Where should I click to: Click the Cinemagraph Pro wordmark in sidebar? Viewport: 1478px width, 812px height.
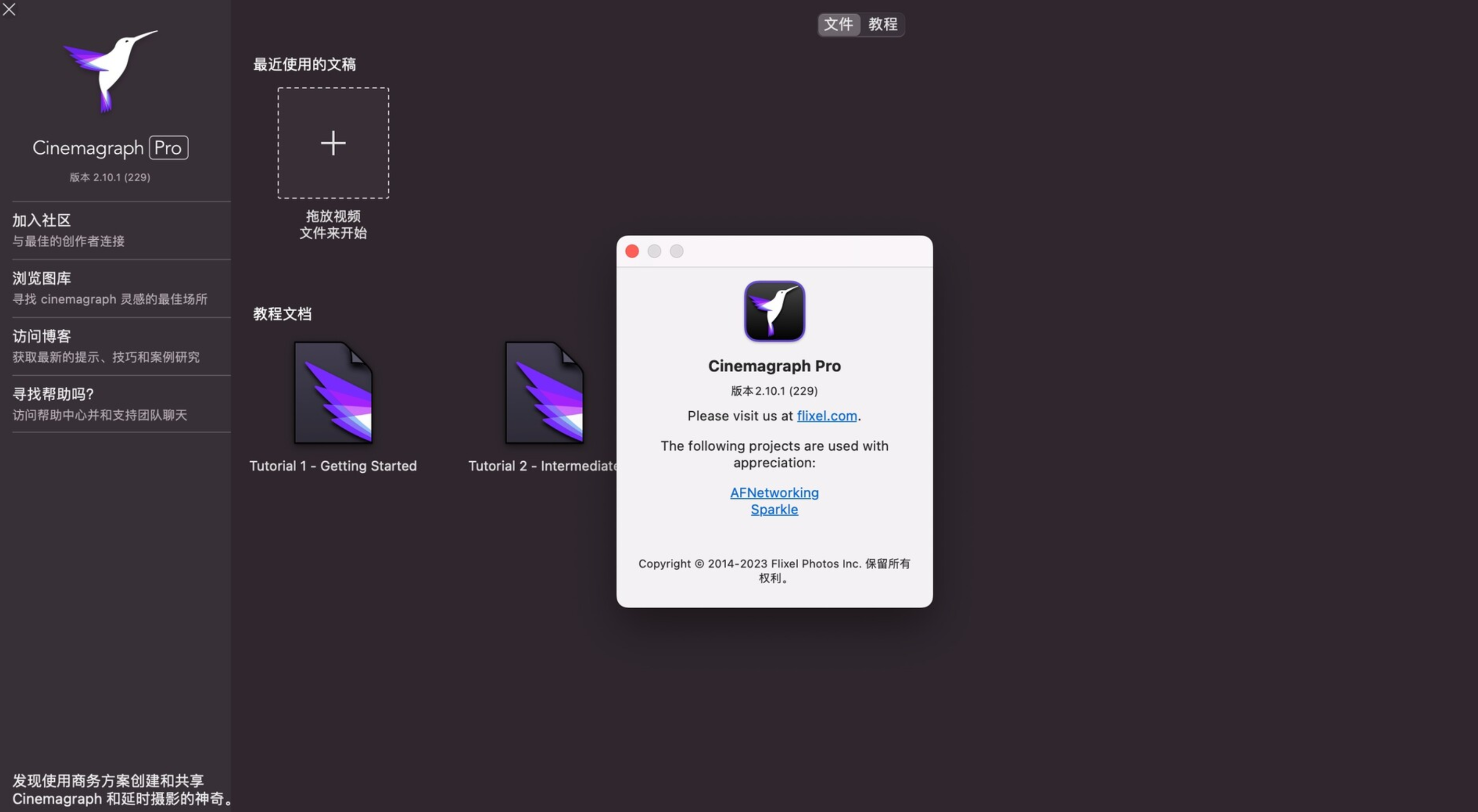tap(110, 147)
